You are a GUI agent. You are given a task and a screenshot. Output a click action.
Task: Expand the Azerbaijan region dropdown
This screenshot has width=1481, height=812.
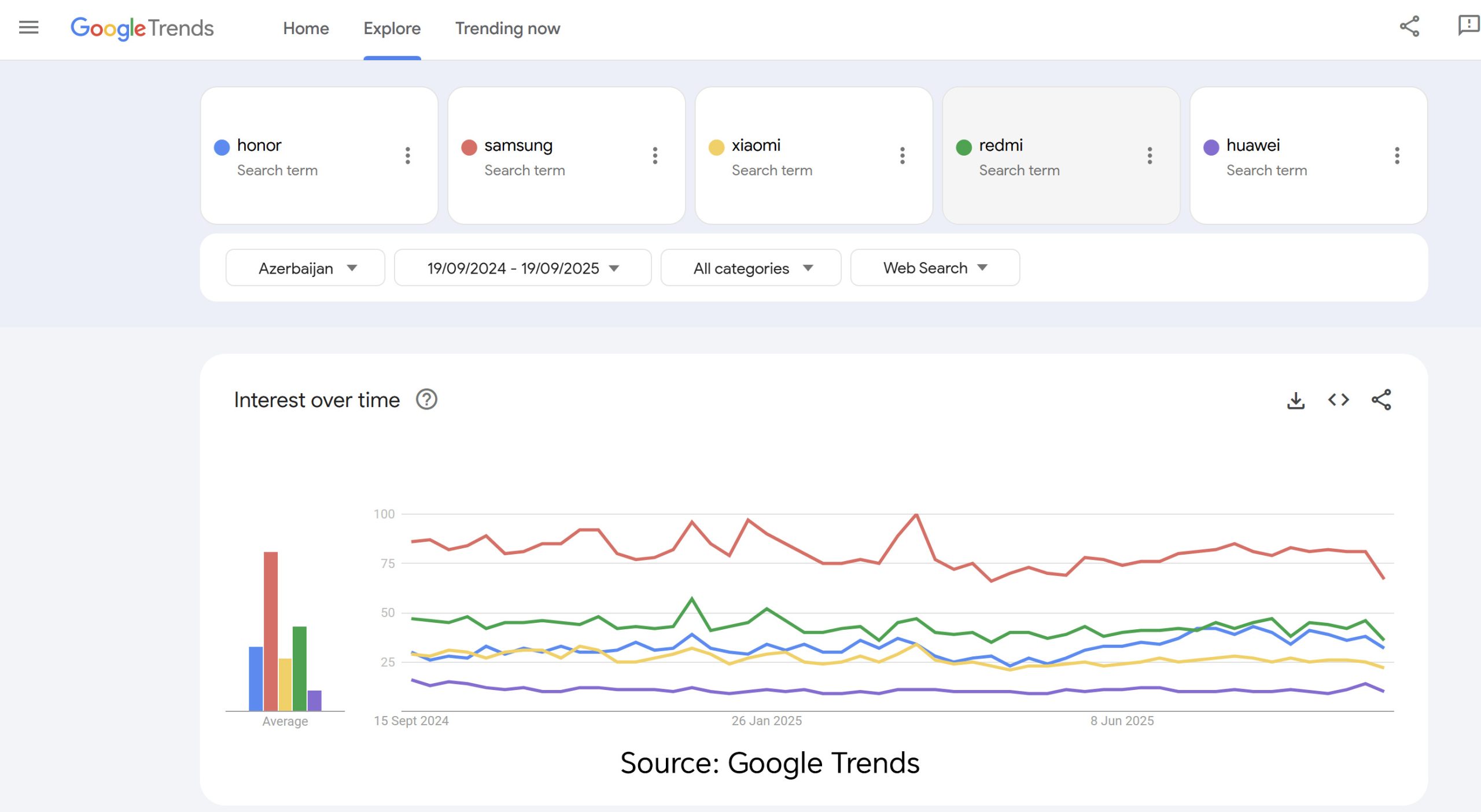305,268
